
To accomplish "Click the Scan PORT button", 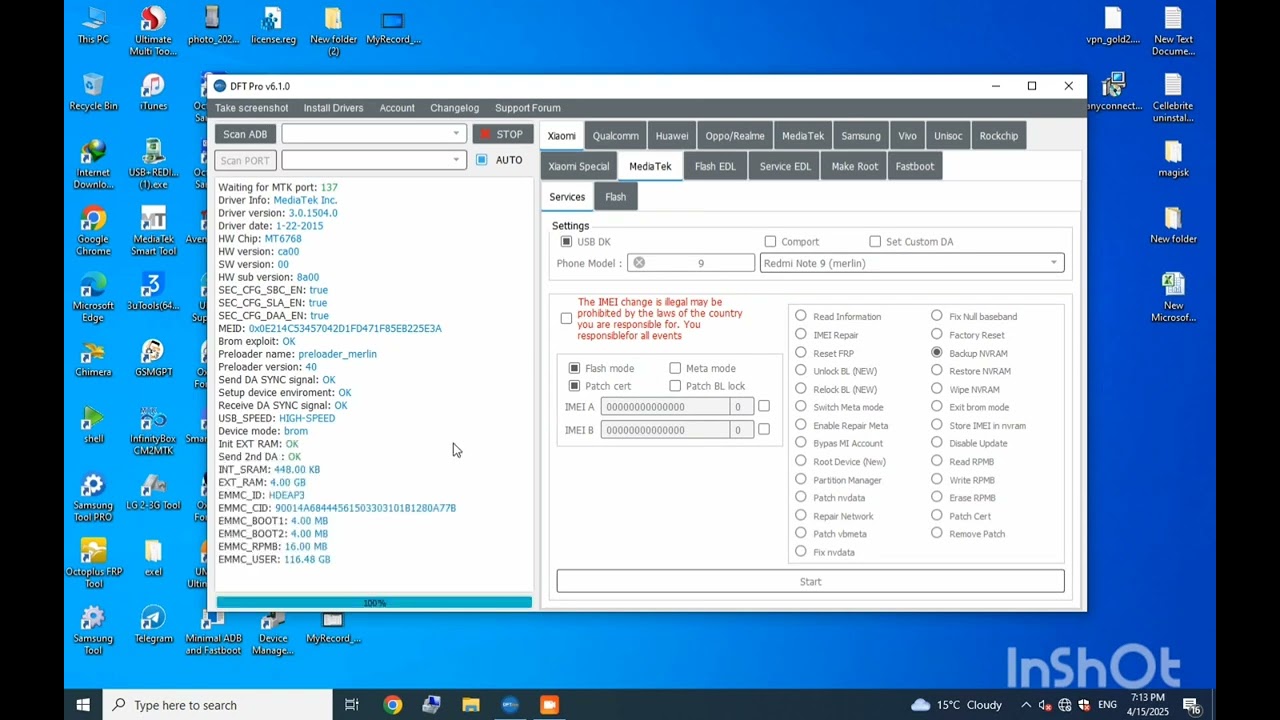I will coord(245,160).
